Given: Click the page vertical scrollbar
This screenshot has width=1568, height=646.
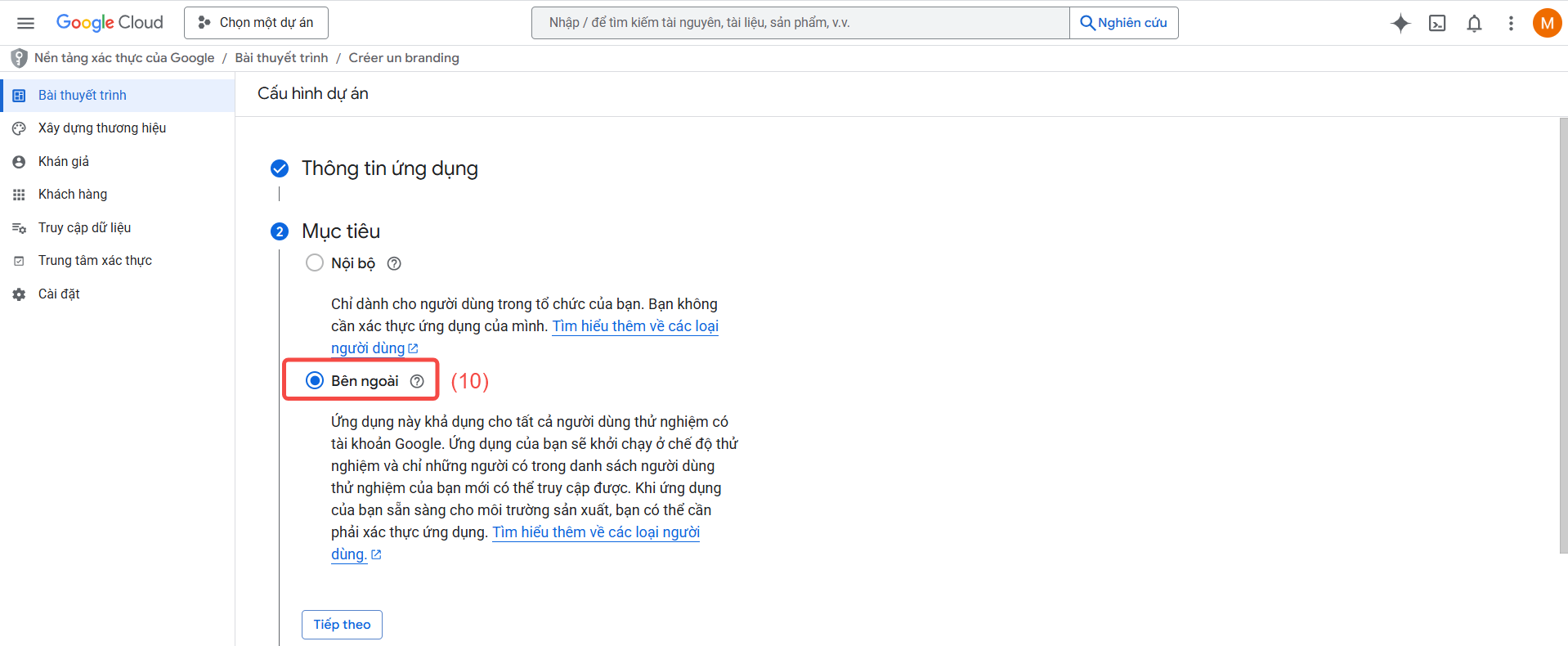Looking at the screenshot, I should pos(1563,335).
